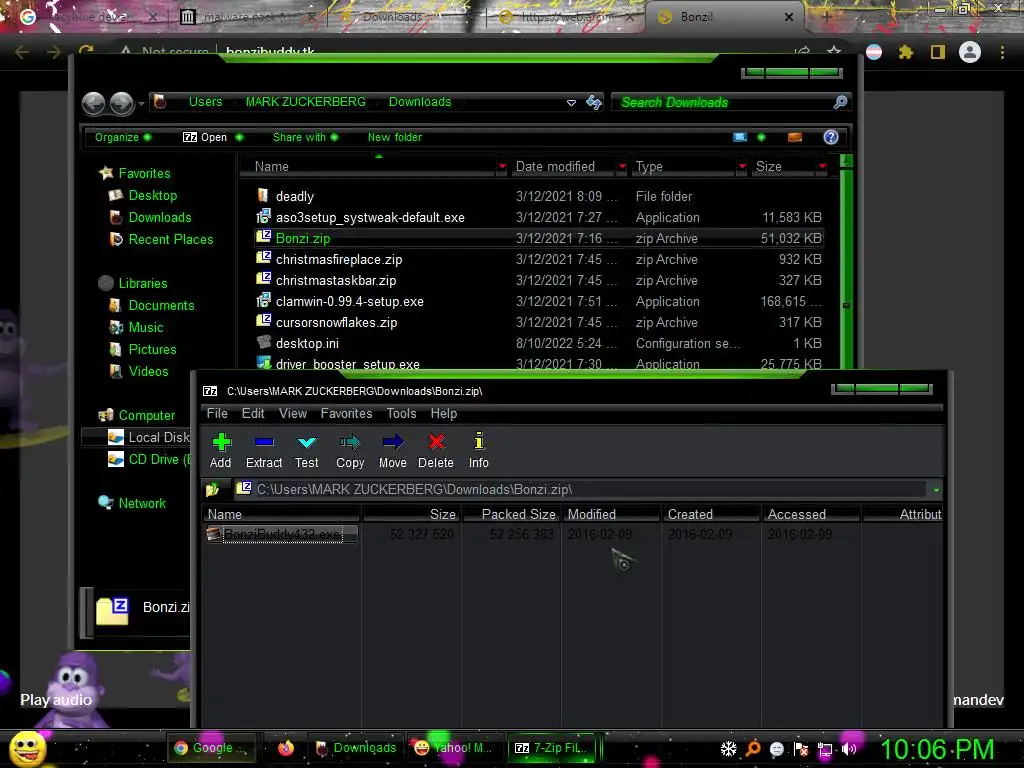Choose the Move tool in 7-Zip
The width and height of the screenshot is (1024, 768).
(392, 451)
